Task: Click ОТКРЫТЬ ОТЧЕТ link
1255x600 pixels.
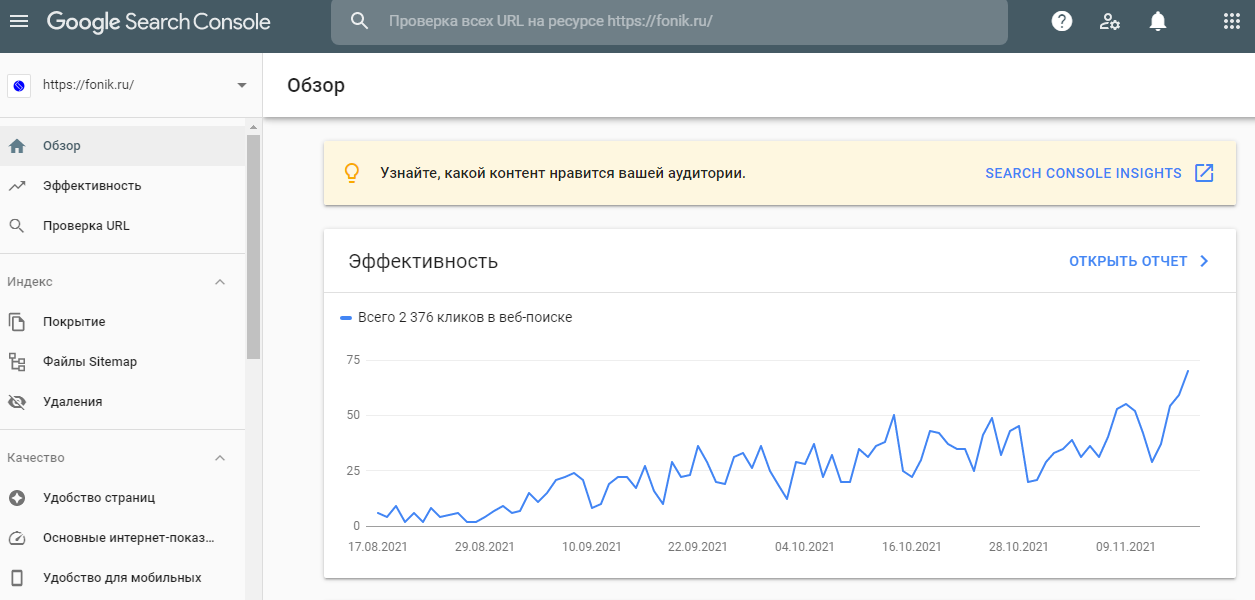Action: [x=1128, y=261]
